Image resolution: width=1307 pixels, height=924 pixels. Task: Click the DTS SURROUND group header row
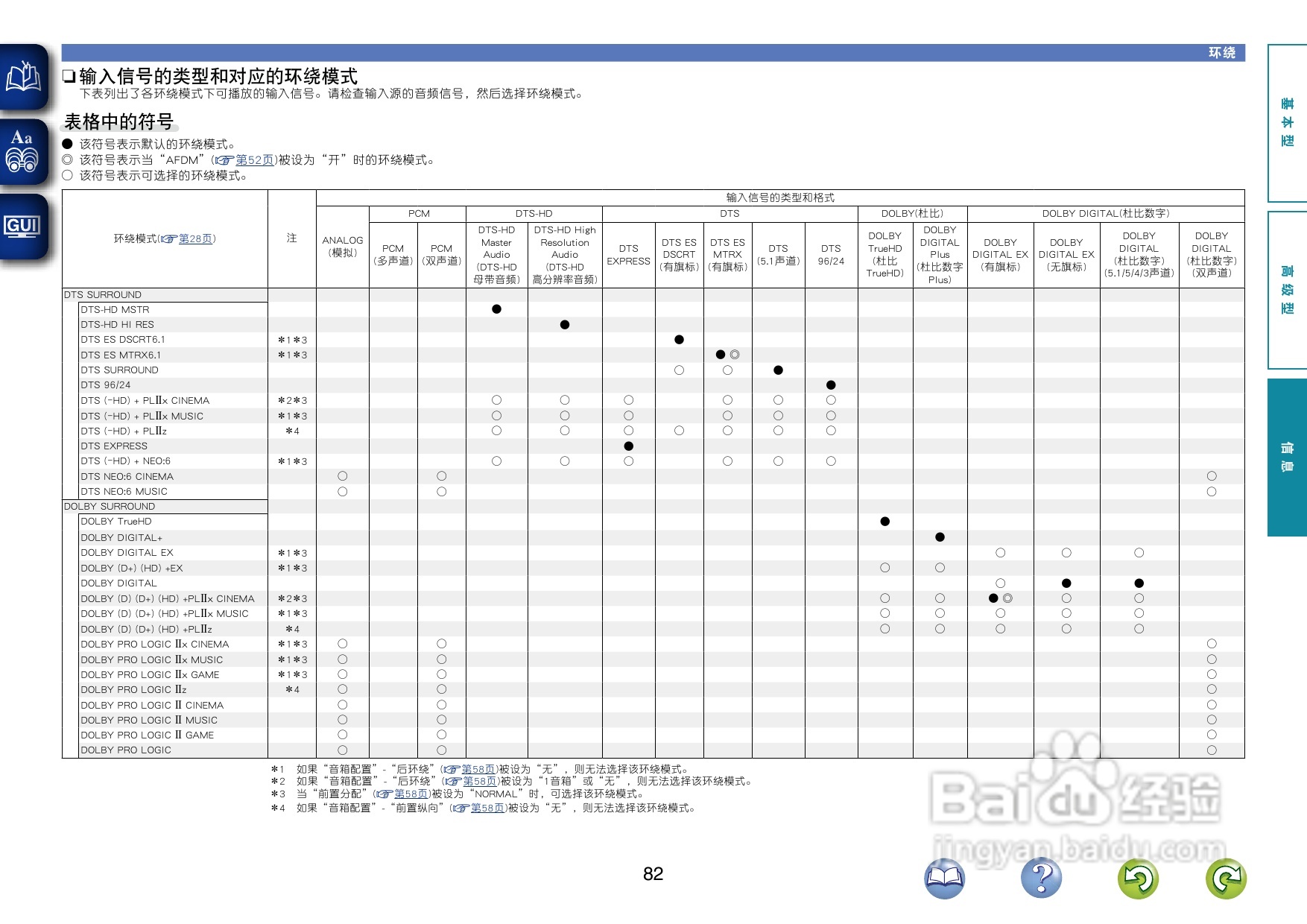165,295
